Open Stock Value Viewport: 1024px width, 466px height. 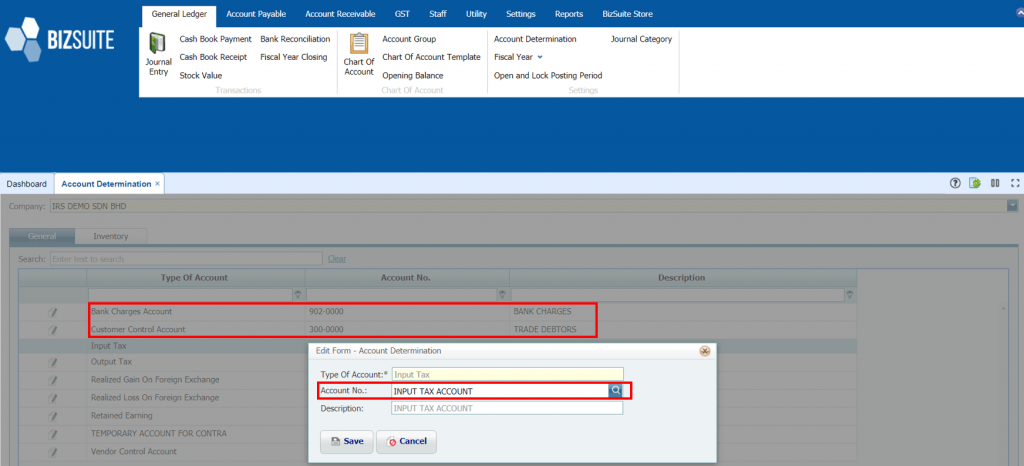tap(200, 76)
